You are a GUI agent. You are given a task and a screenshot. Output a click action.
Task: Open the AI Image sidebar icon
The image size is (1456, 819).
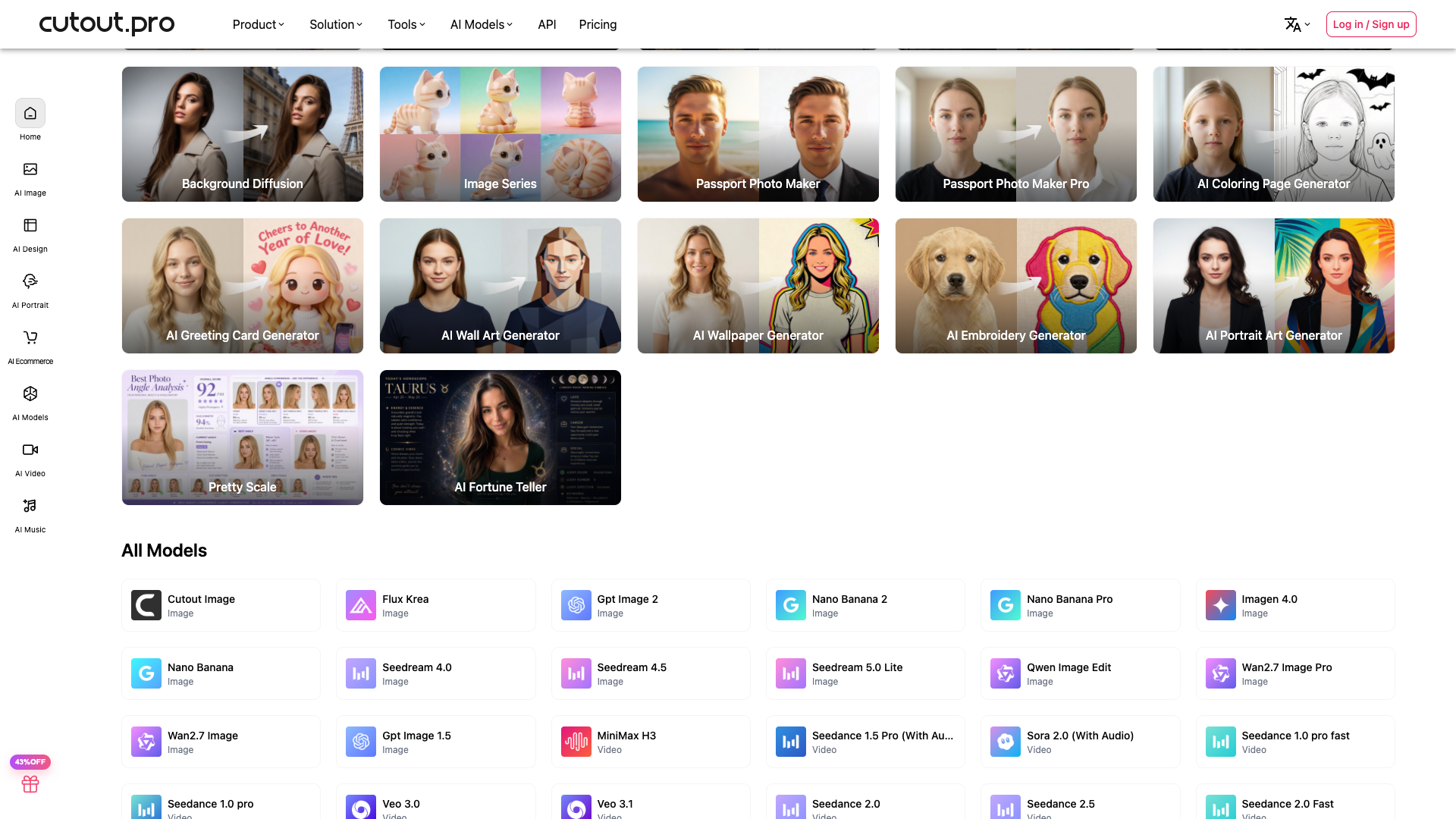coord(30,169)
